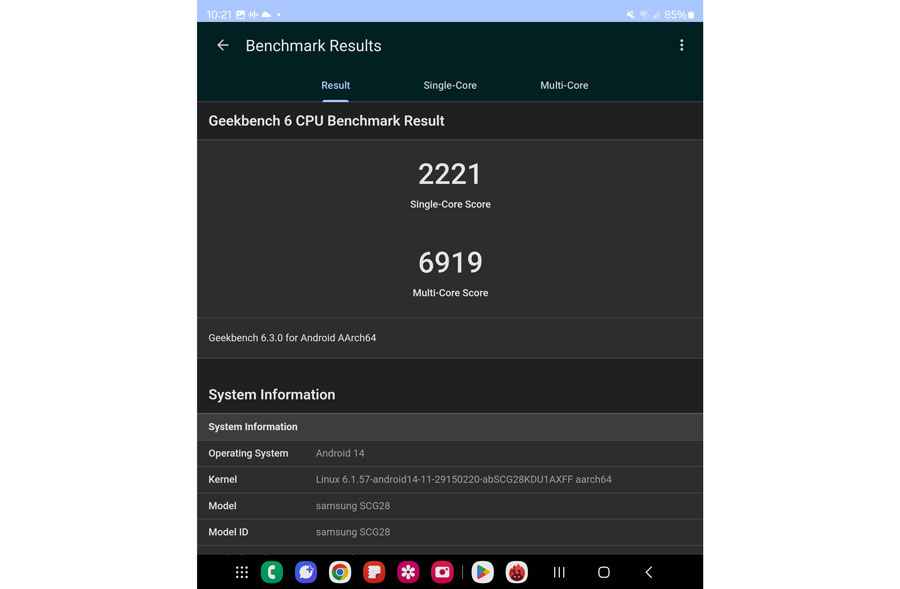Select the Linux 6.1.57 kernel version string

point(463,479)
